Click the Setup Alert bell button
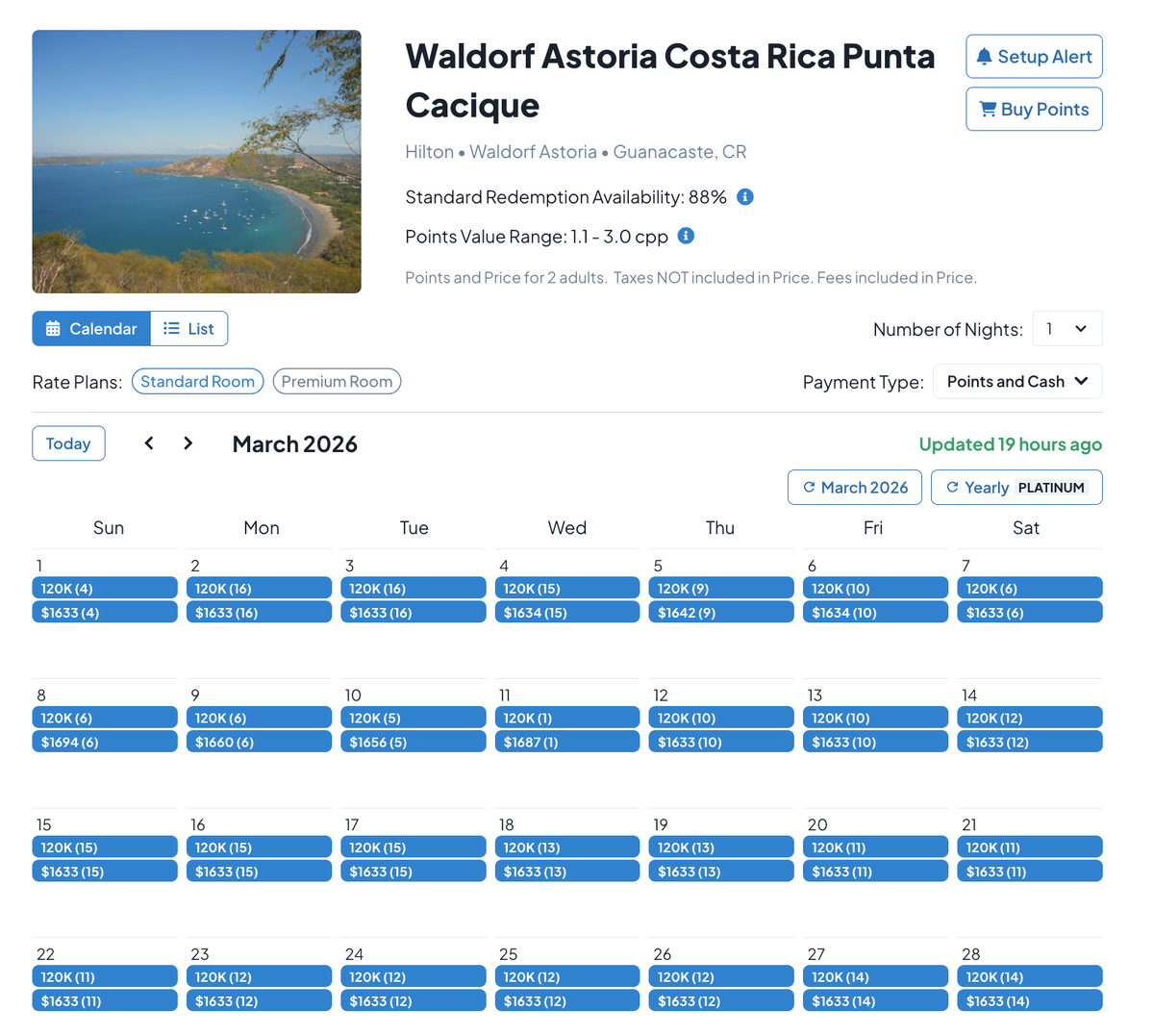 pyautogui.click(x=1034, y=57)
